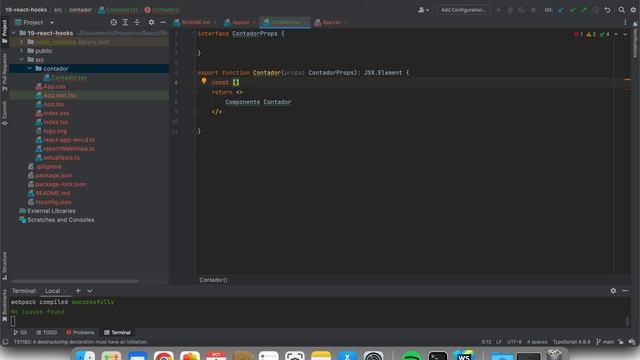The height and width of the screenshot is (360, 640).
Task: Click Git Commit checkmark icon
Action: 572,10
